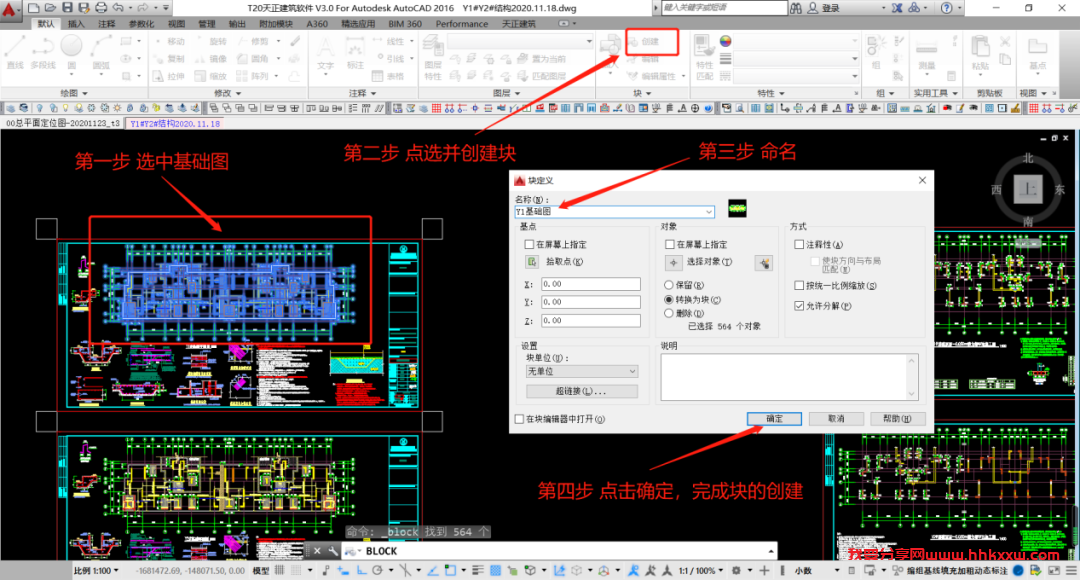Open Quick Select icon beside 选择对象
This screenshot has height=580, width=1080.
pyautogui.click(x=763, y=262)
